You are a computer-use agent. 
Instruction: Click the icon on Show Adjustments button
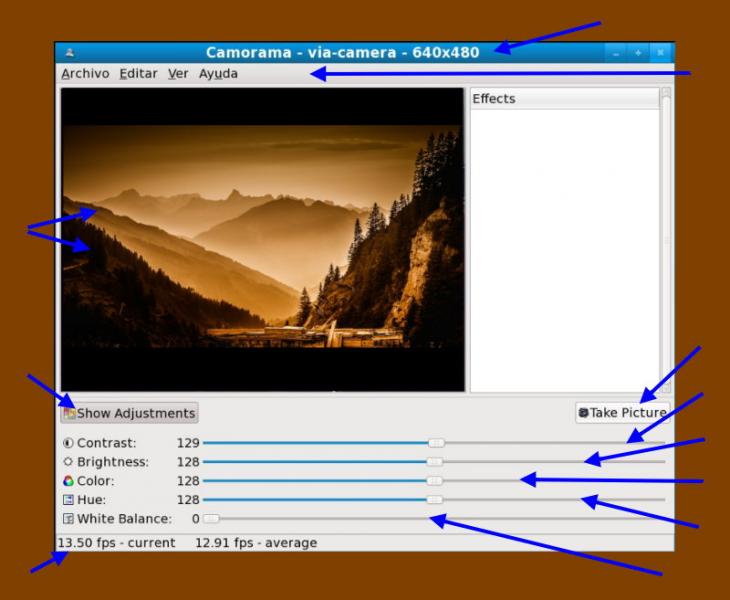(69, 413)
